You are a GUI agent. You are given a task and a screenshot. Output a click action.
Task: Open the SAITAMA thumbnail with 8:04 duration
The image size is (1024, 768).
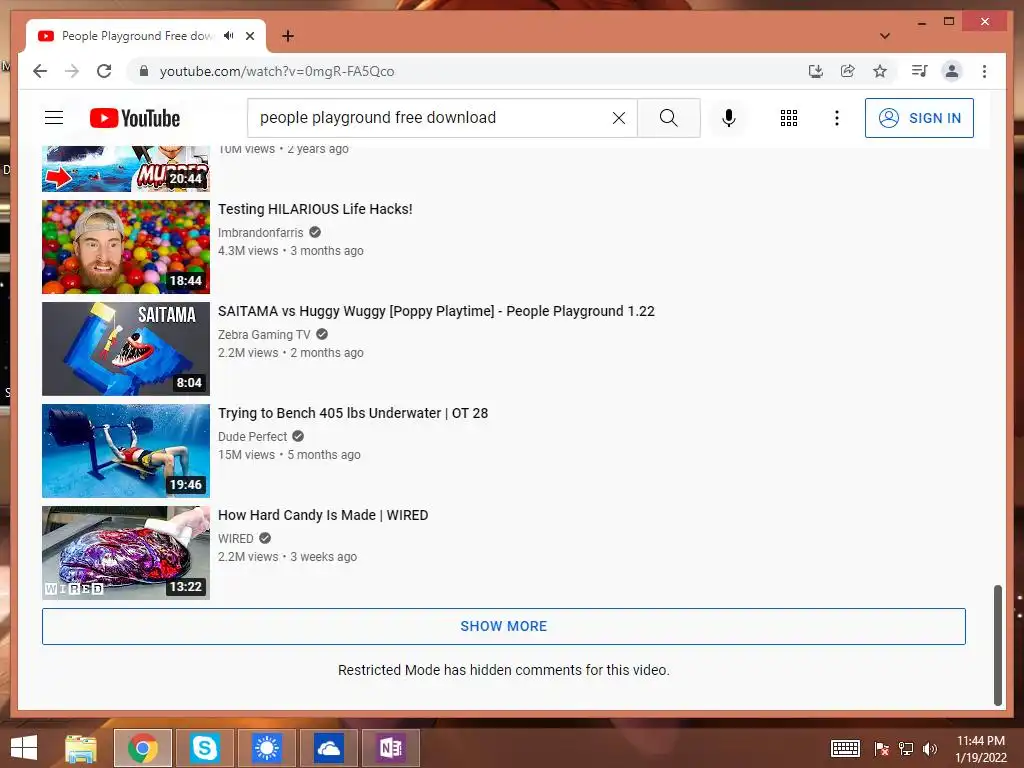pos(126,349)
